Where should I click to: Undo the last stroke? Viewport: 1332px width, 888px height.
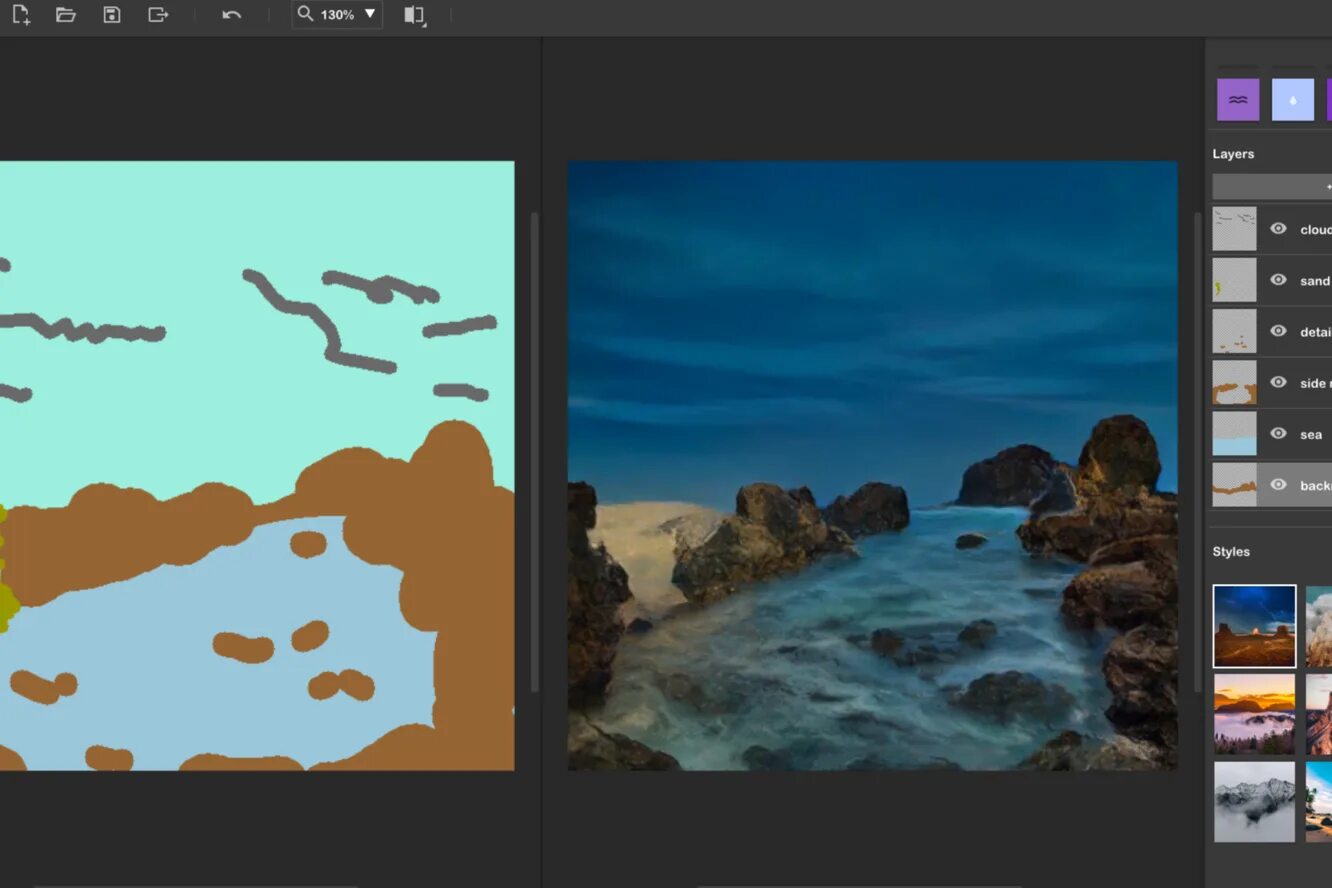pos(231,15)
